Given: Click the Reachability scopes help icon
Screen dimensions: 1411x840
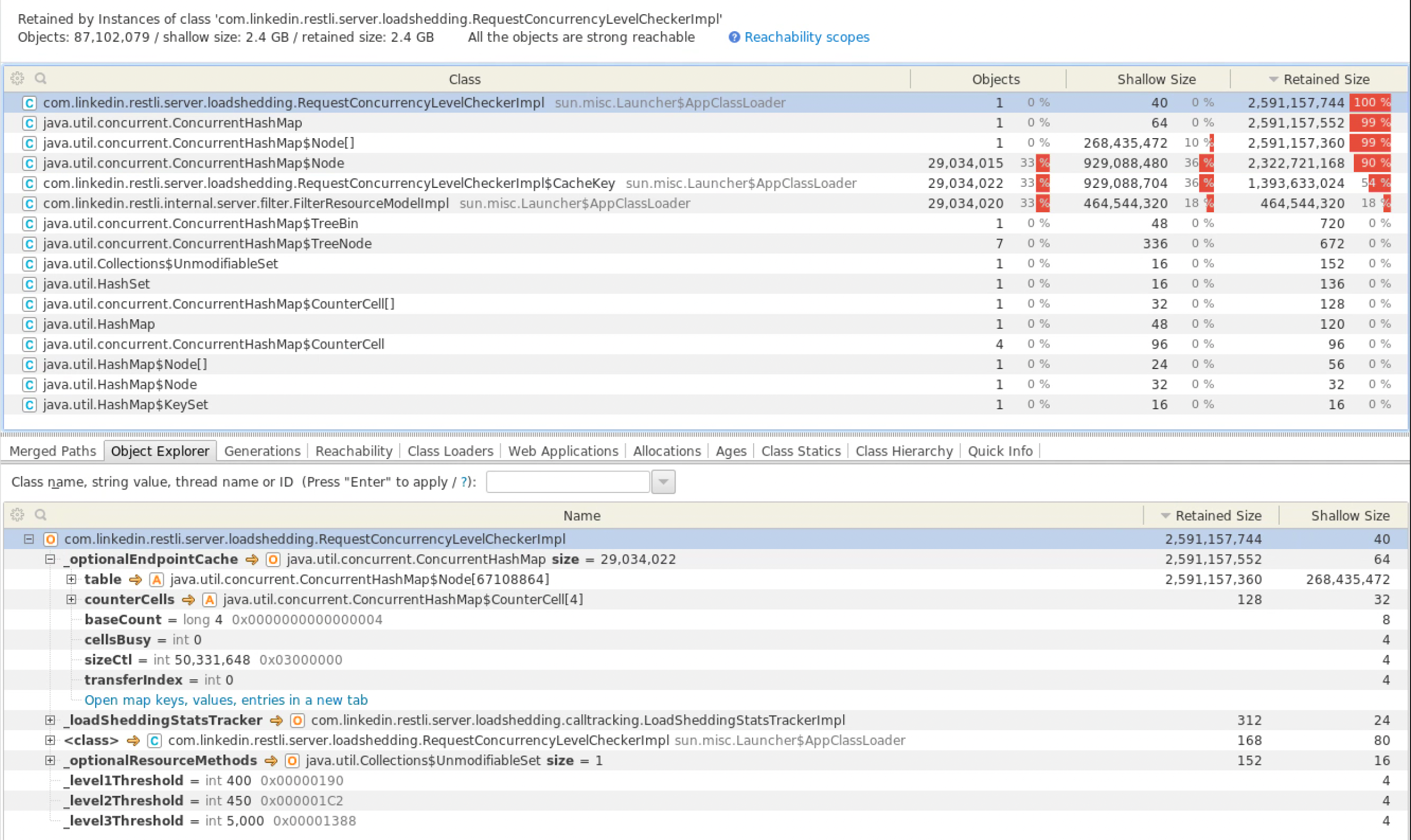Looking at the screenshot, I should tap(734, 37).
